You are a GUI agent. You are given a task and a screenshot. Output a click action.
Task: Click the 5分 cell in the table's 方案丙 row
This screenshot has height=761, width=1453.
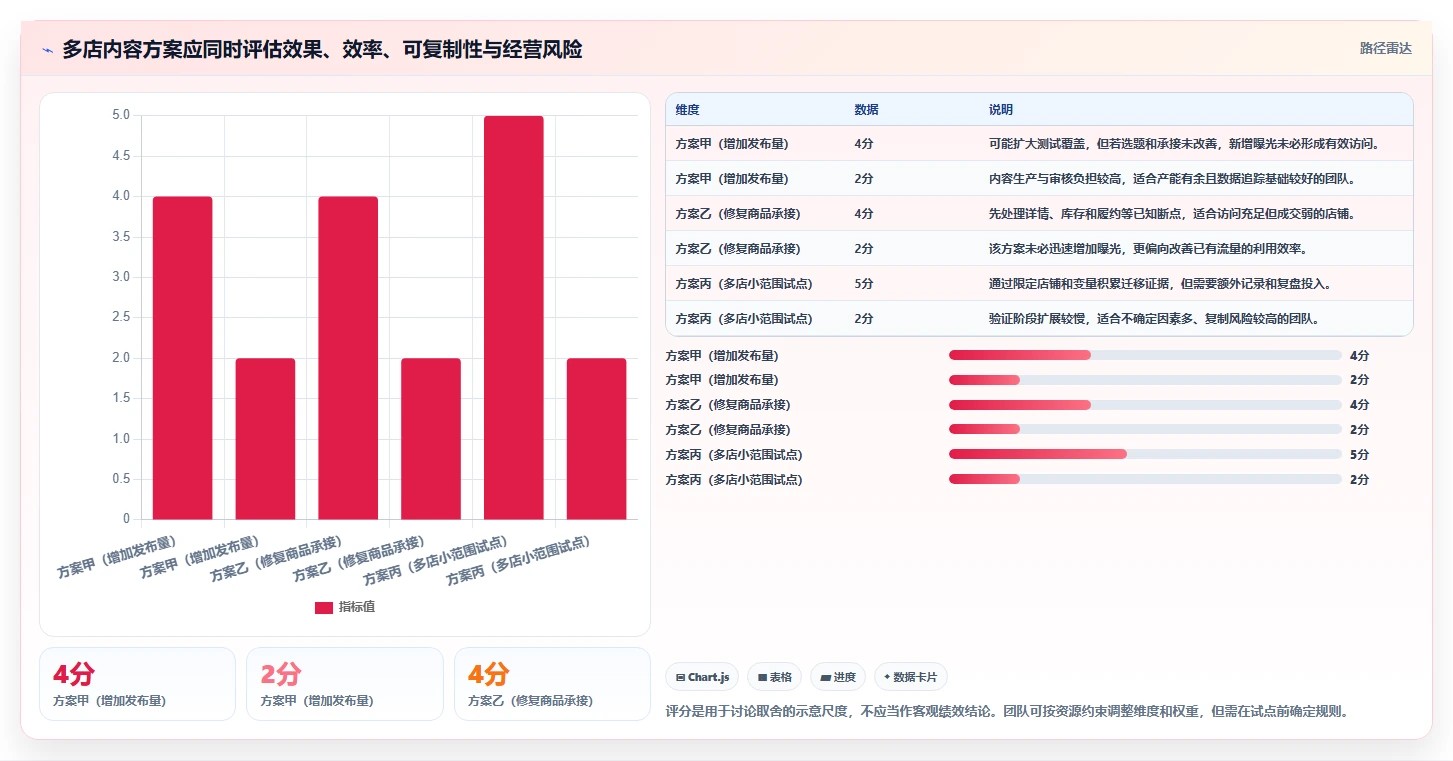[864, 284]
